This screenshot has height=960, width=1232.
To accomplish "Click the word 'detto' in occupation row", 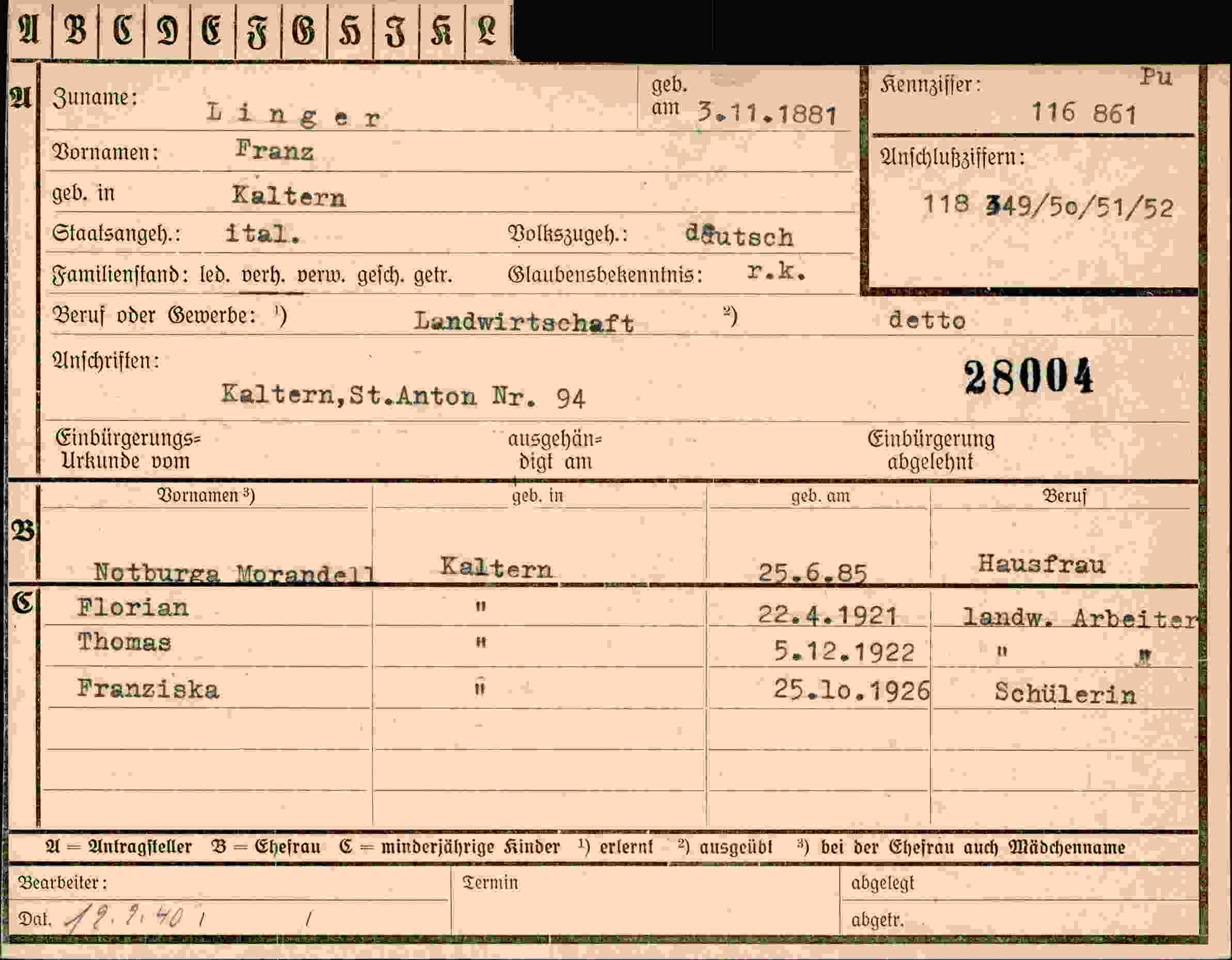I will tap(927, 320).
